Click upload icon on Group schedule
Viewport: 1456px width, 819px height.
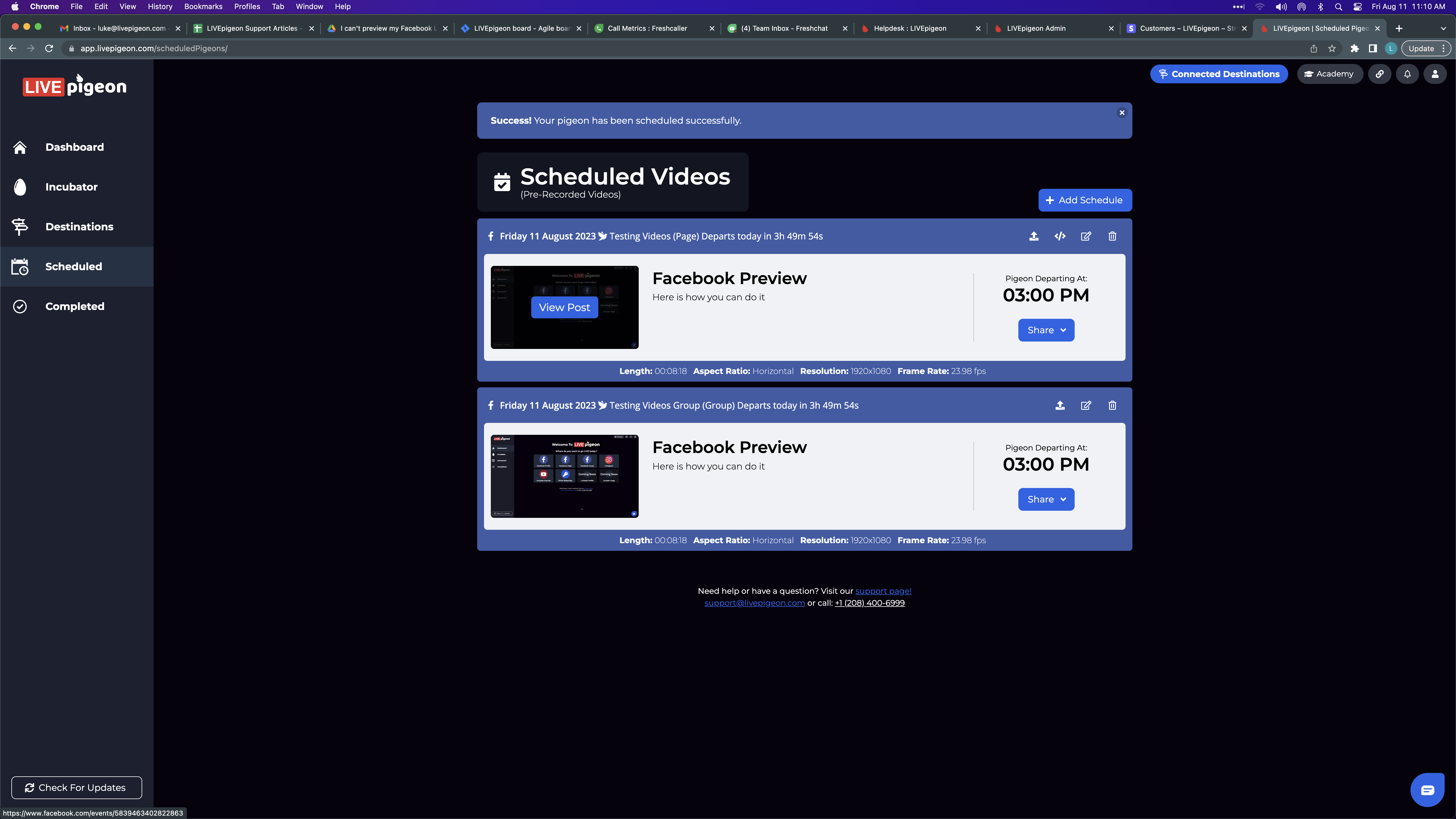1060,405
